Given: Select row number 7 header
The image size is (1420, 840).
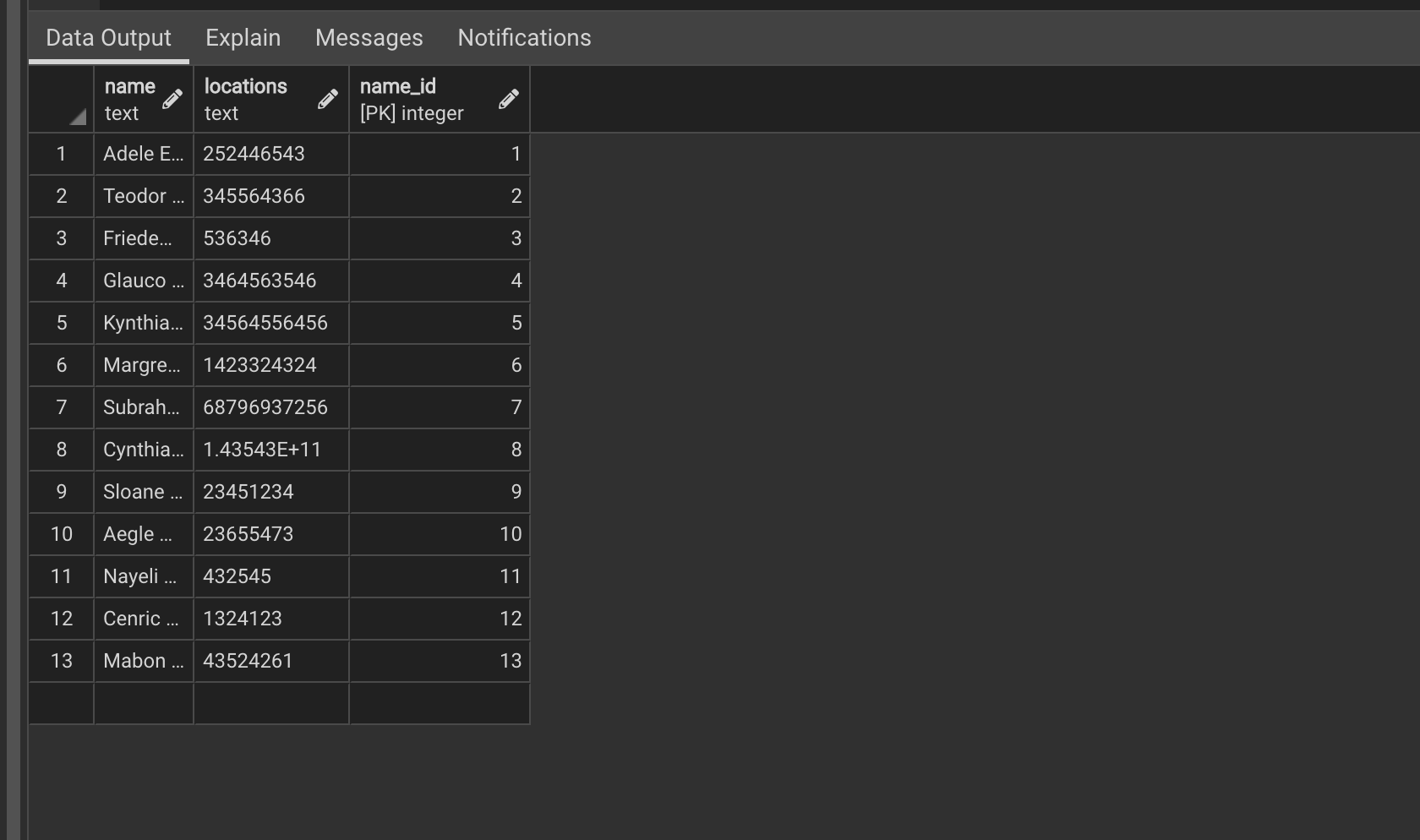Looking at the screenshot, I should (x=61, y=407).
